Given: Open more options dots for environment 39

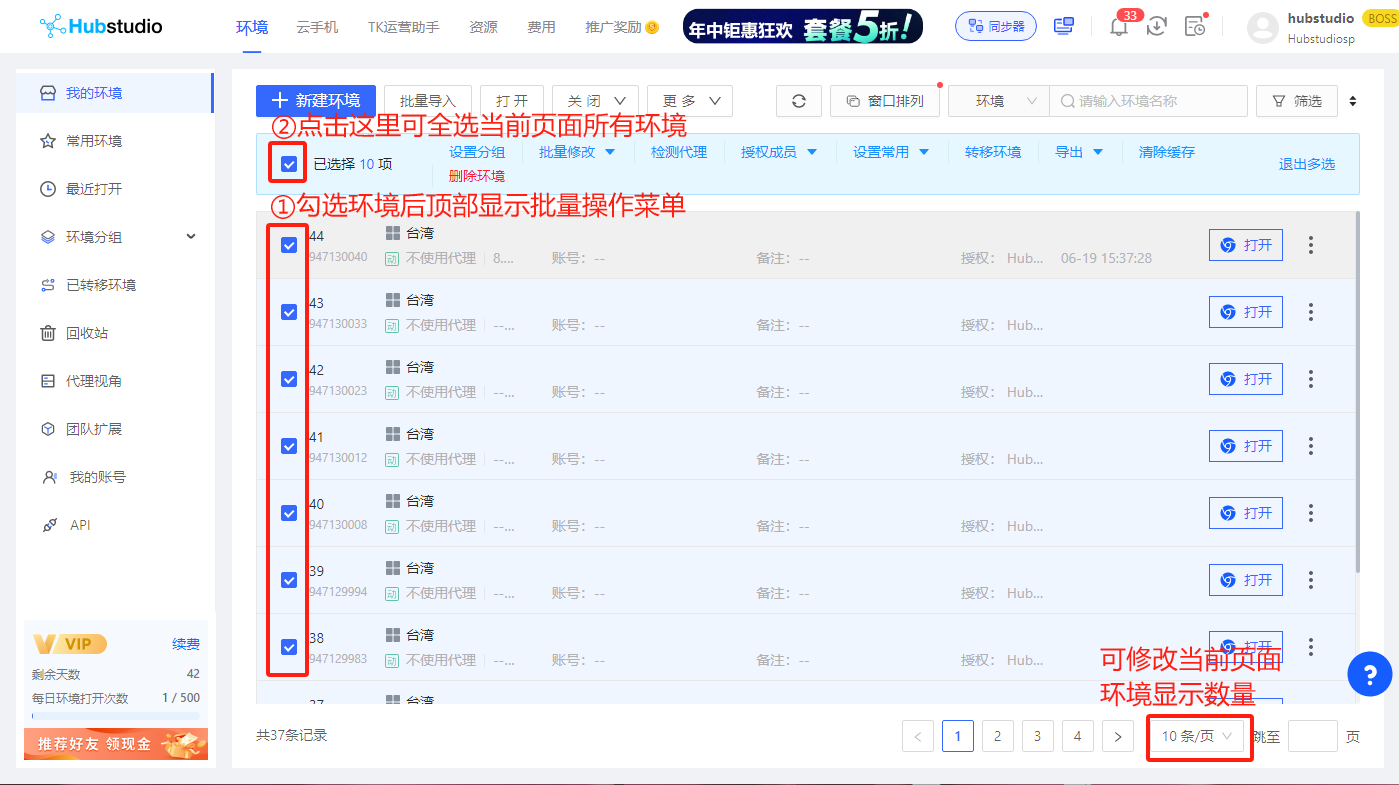Looking at the screenshot, I should coord(1311,580).
